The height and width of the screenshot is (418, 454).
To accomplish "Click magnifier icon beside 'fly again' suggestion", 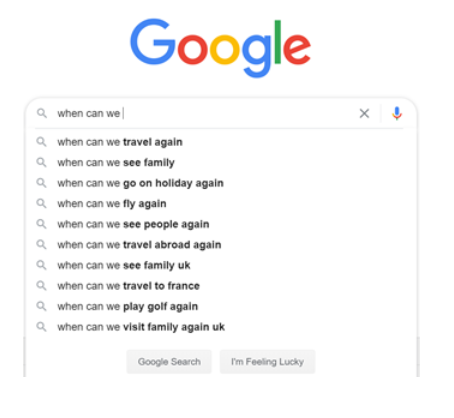I will click(x=42, y=204).
